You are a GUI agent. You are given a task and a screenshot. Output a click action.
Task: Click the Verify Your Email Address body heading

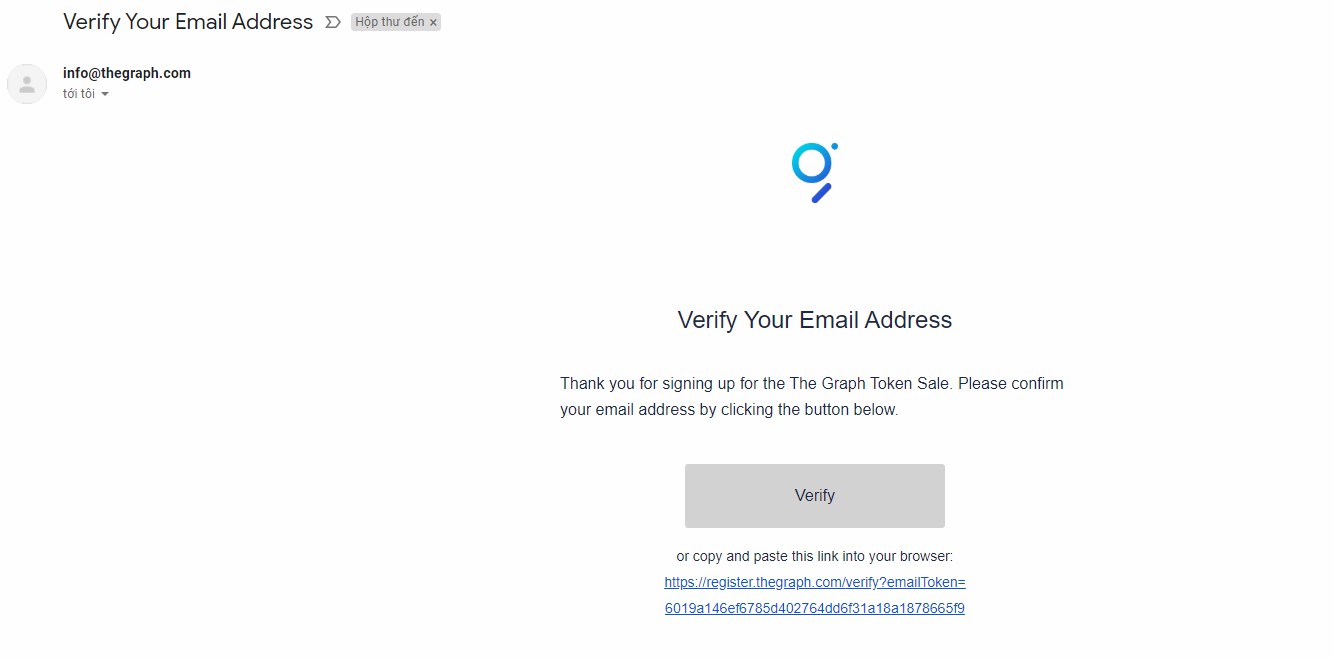pyautogui.click(x=815, y=320)
